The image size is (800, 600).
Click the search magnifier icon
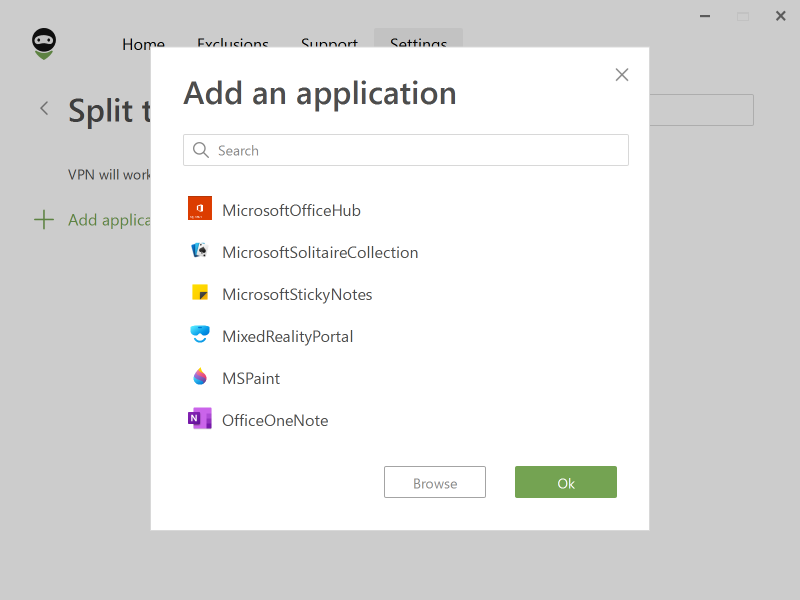pos(201,150)
